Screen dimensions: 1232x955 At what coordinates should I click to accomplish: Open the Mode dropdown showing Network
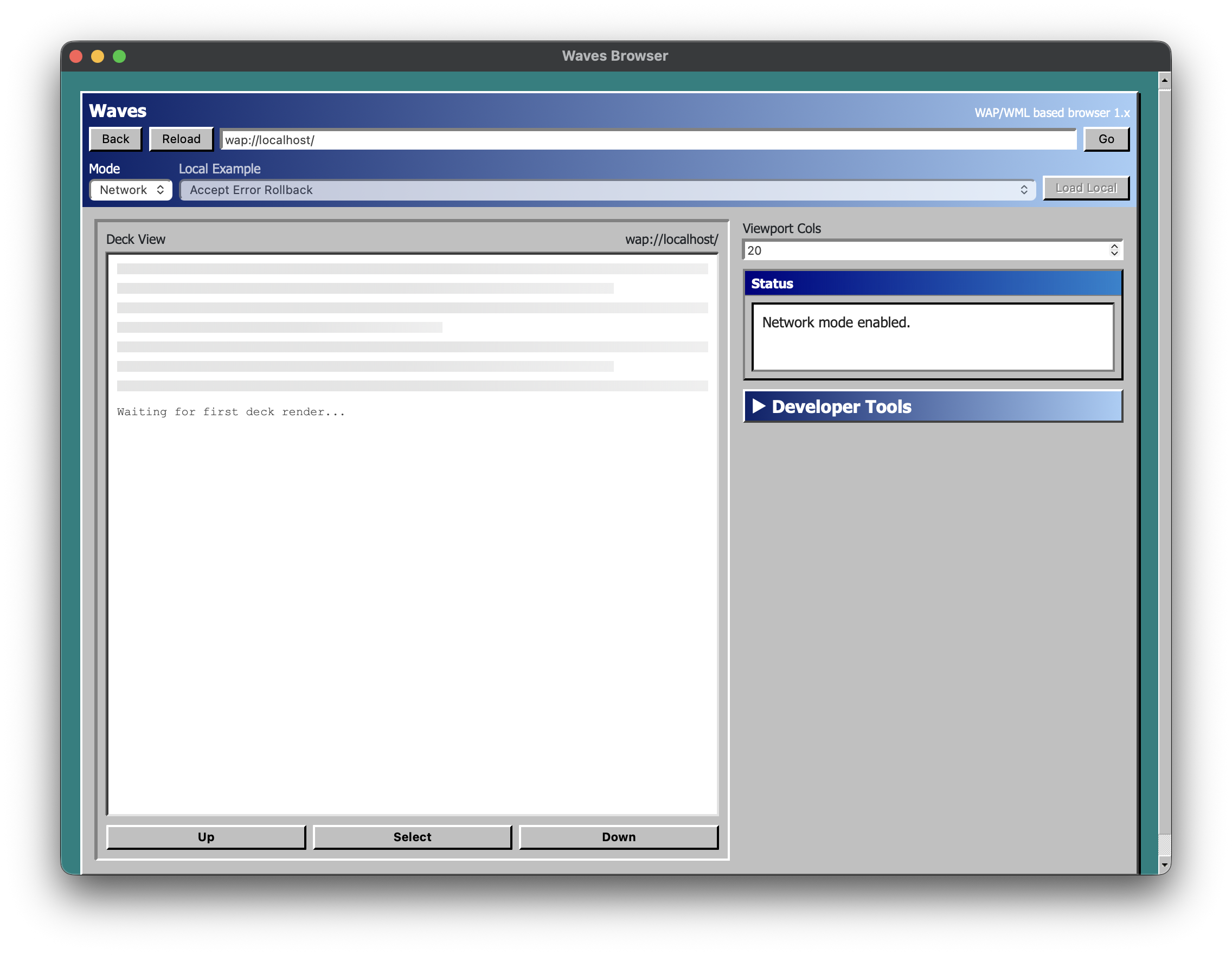click(x=130, y=190)
